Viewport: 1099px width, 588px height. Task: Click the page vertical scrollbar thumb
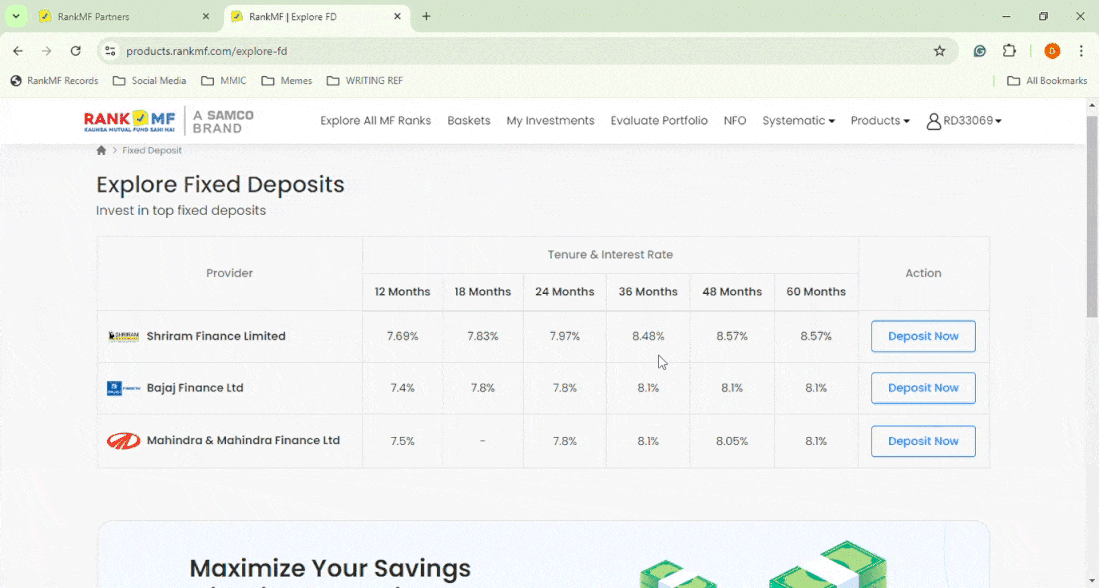point(1092,216)
